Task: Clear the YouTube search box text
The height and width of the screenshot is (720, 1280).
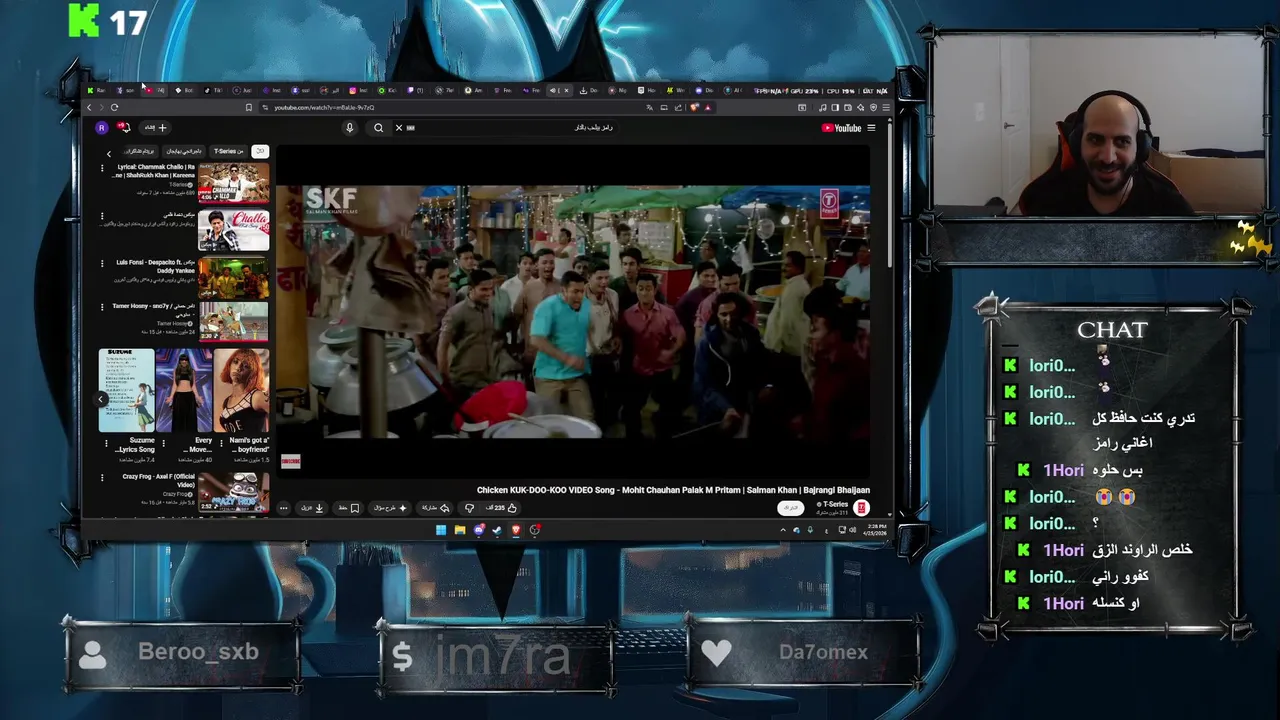Action: [x=398, y=128]
